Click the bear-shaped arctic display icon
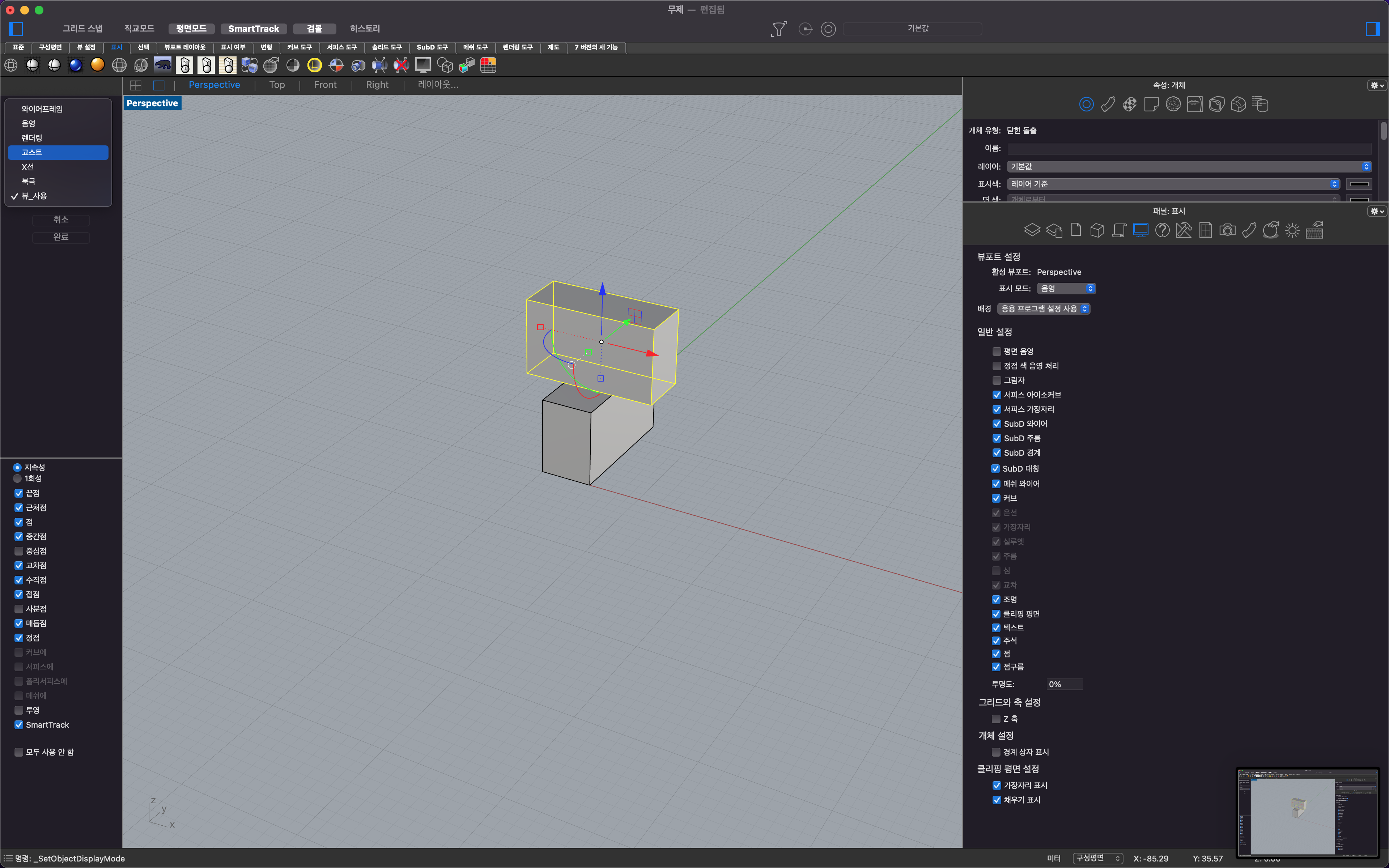Viewport: 1389px width, 868px height. click(163, 65)
